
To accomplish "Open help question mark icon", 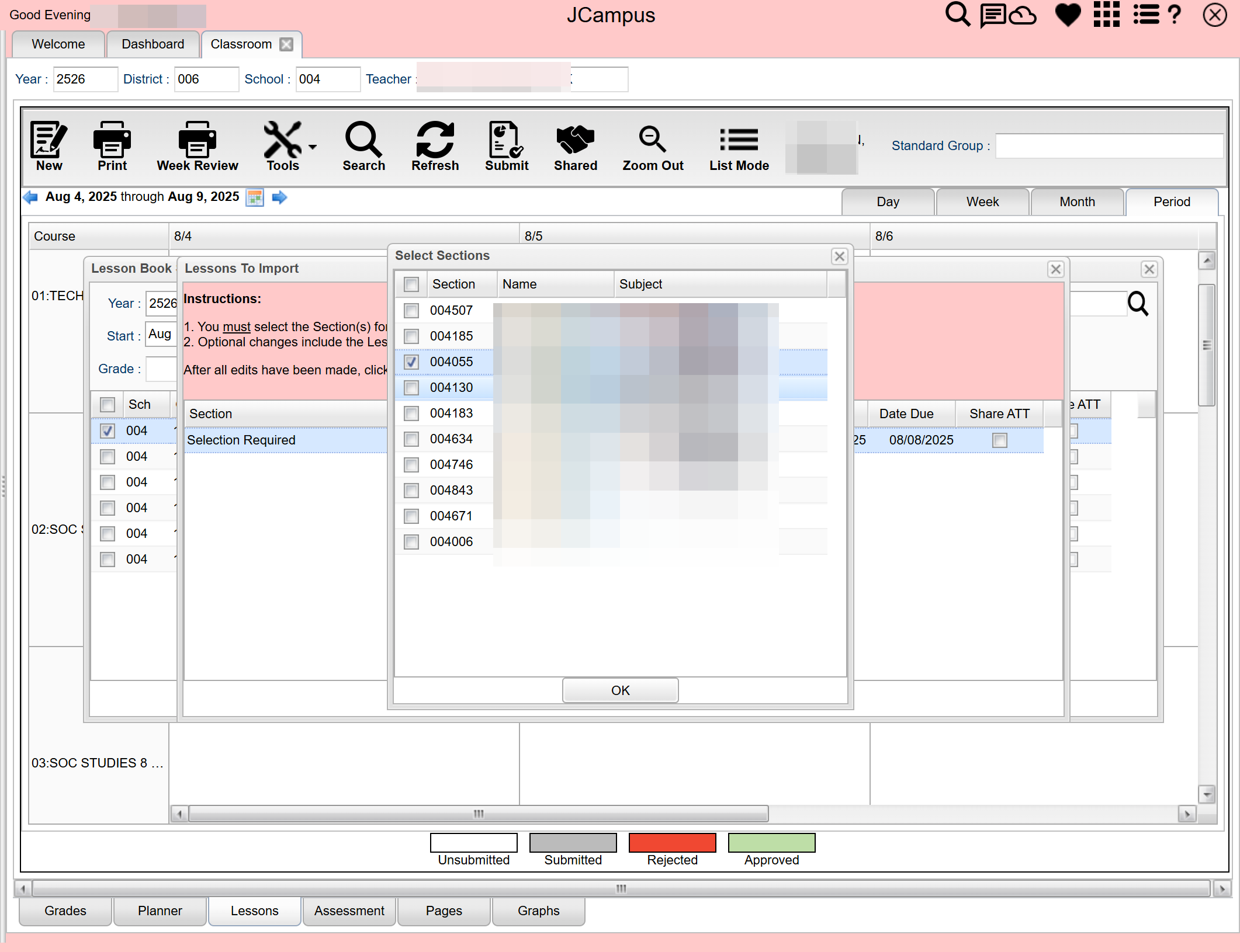I will pos(1175,15).
